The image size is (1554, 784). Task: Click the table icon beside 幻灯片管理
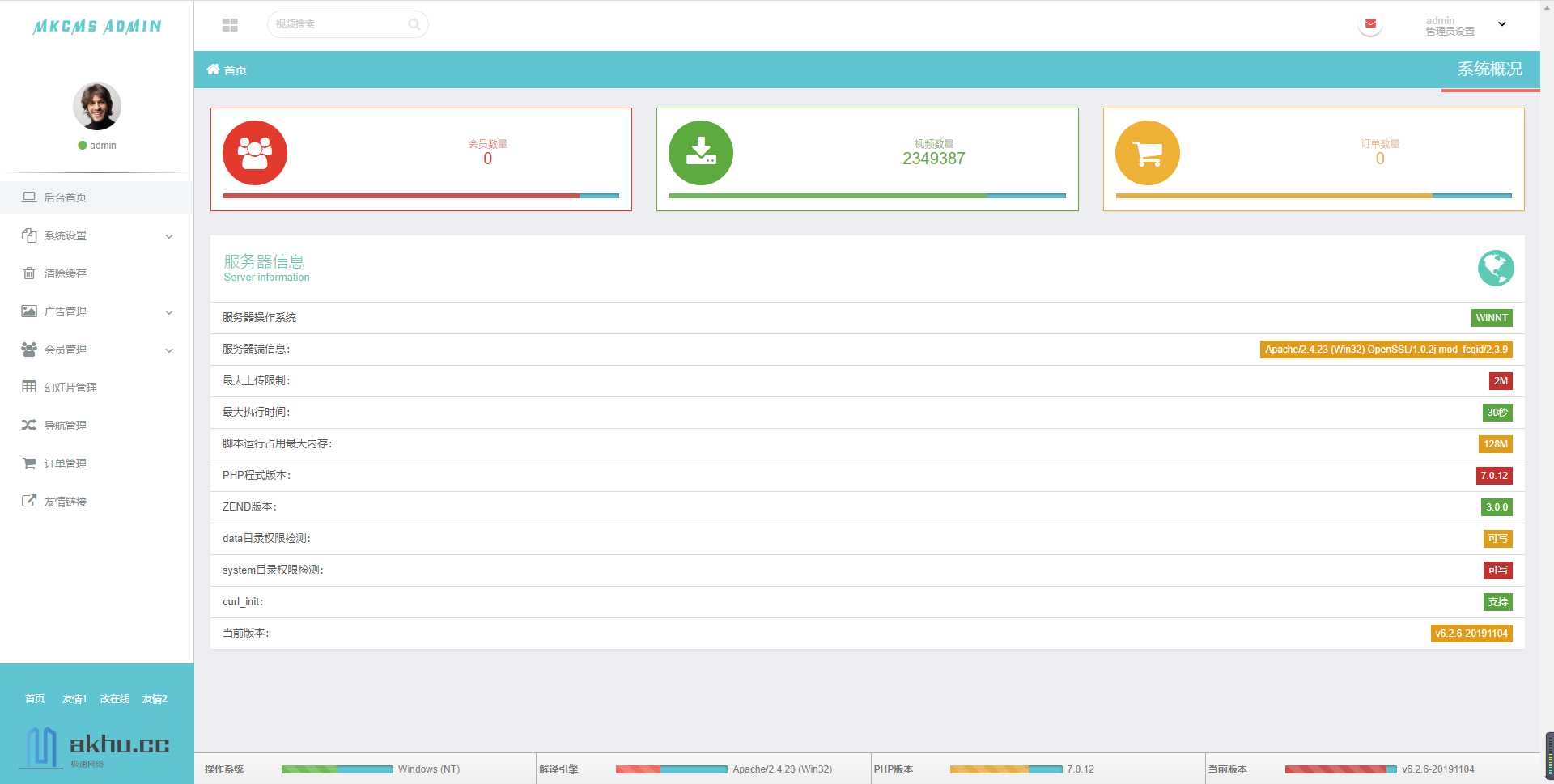[29, 387]
